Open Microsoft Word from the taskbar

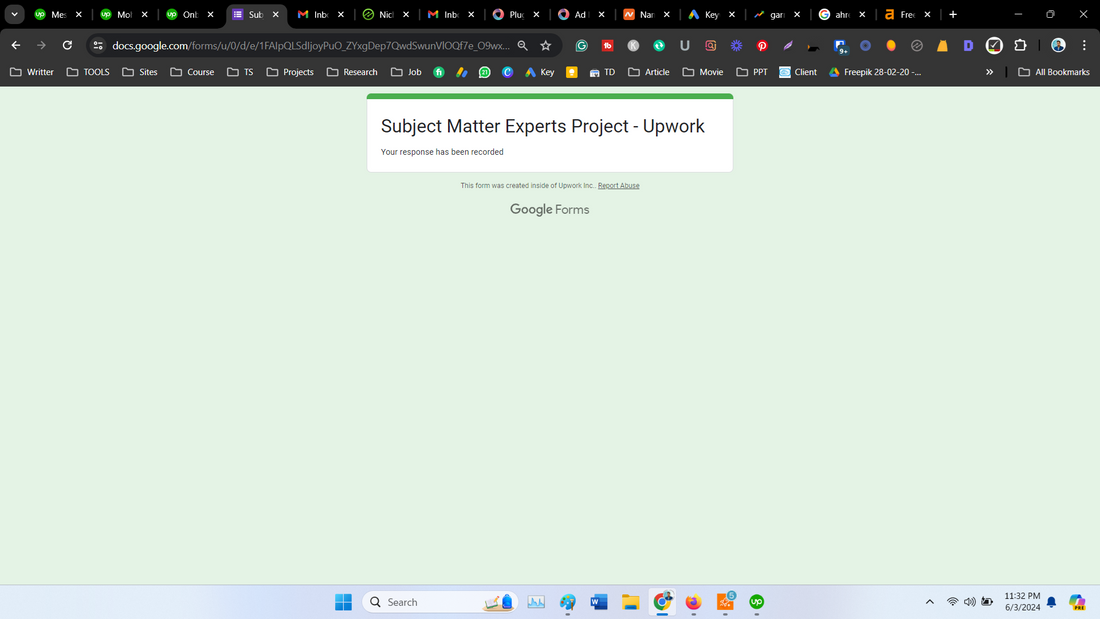pyautogui.click(x=598, y=602)
